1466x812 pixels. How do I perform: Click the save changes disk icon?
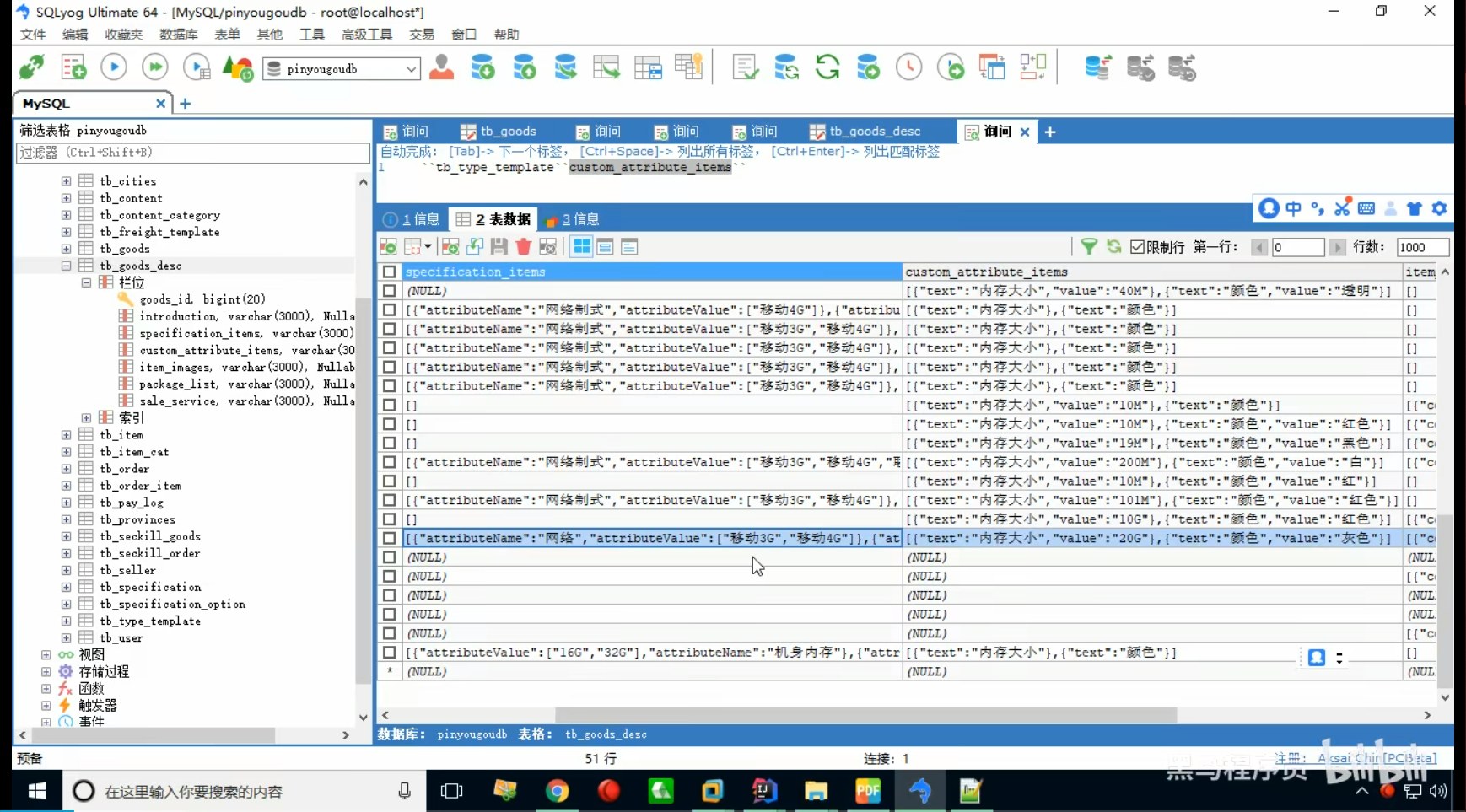pyautogui.click(x=499, y=246)
